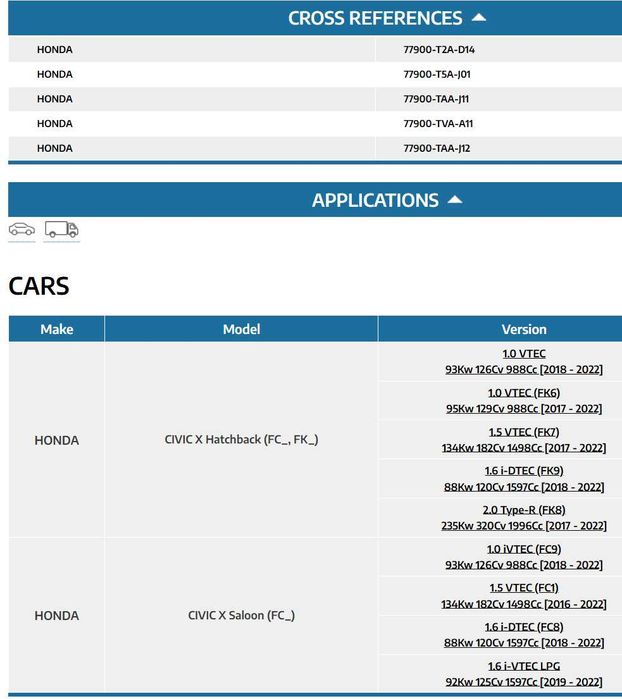Select part number 77900-T5A-J01

tap(437, 74)
